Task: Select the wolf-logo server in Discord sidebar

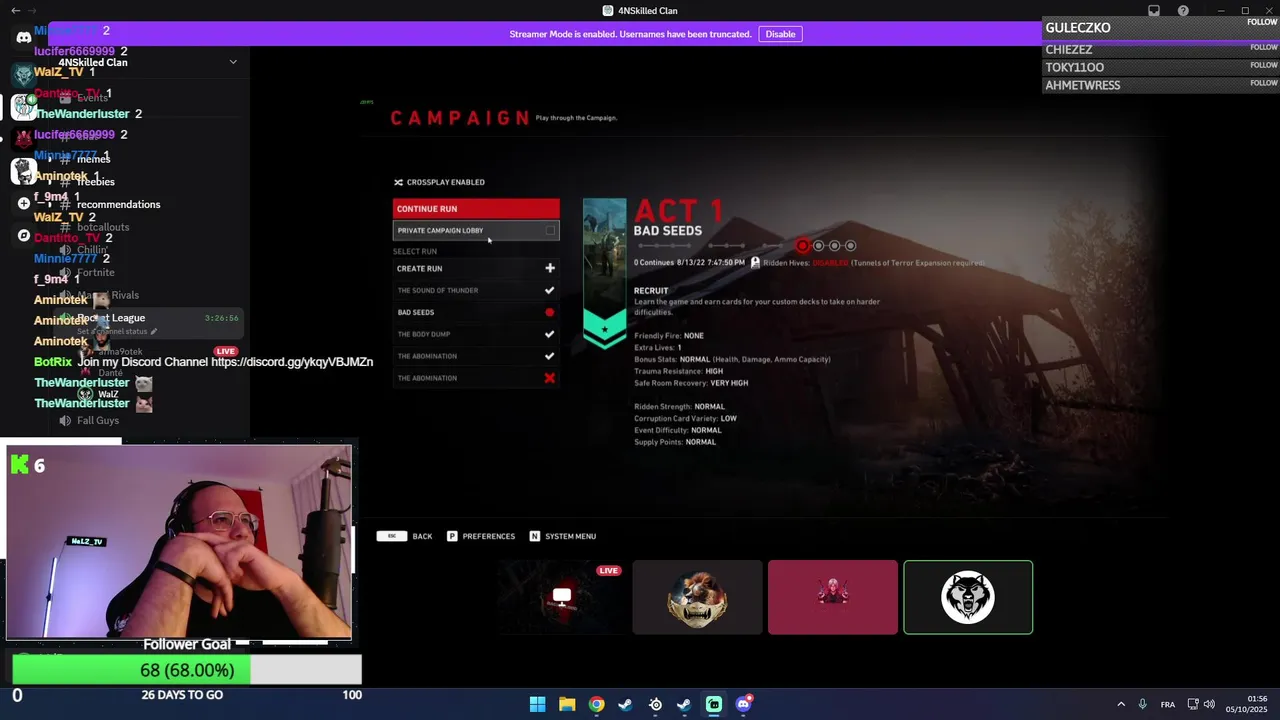Action: [24, 74]
